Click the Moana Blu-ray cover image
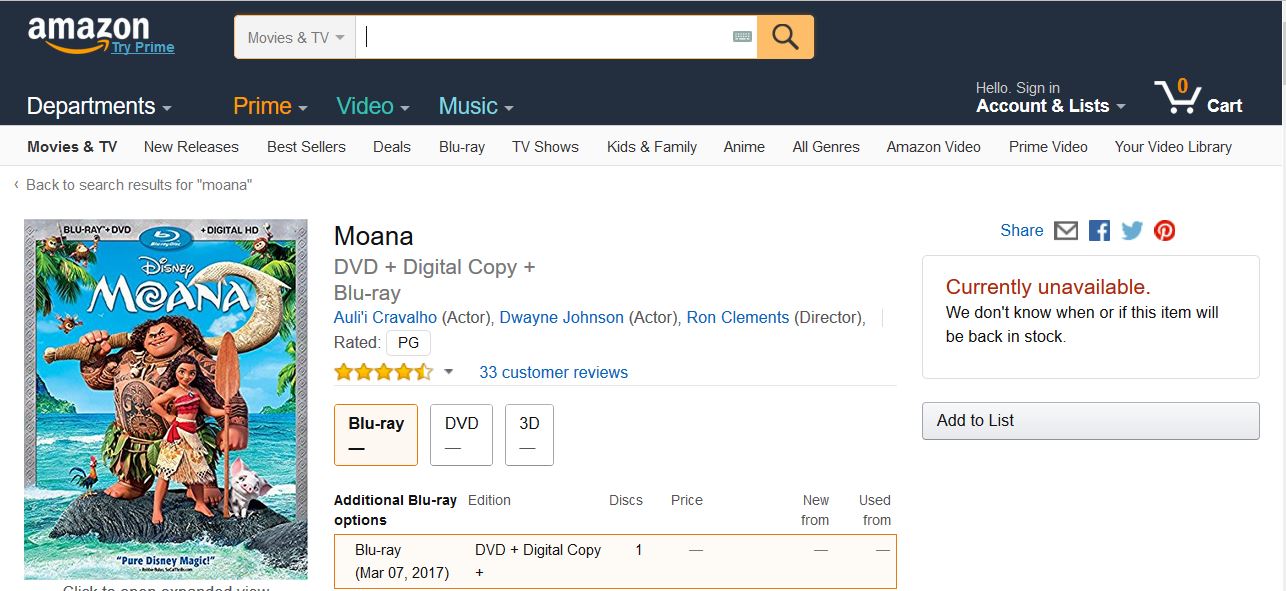The image size is (1286, 591). [x=166, y=399]
